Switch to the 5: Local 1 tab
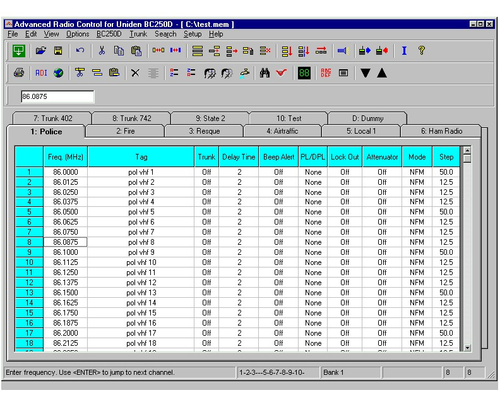This screenshot has width=500, height=398. coord(361,131)
